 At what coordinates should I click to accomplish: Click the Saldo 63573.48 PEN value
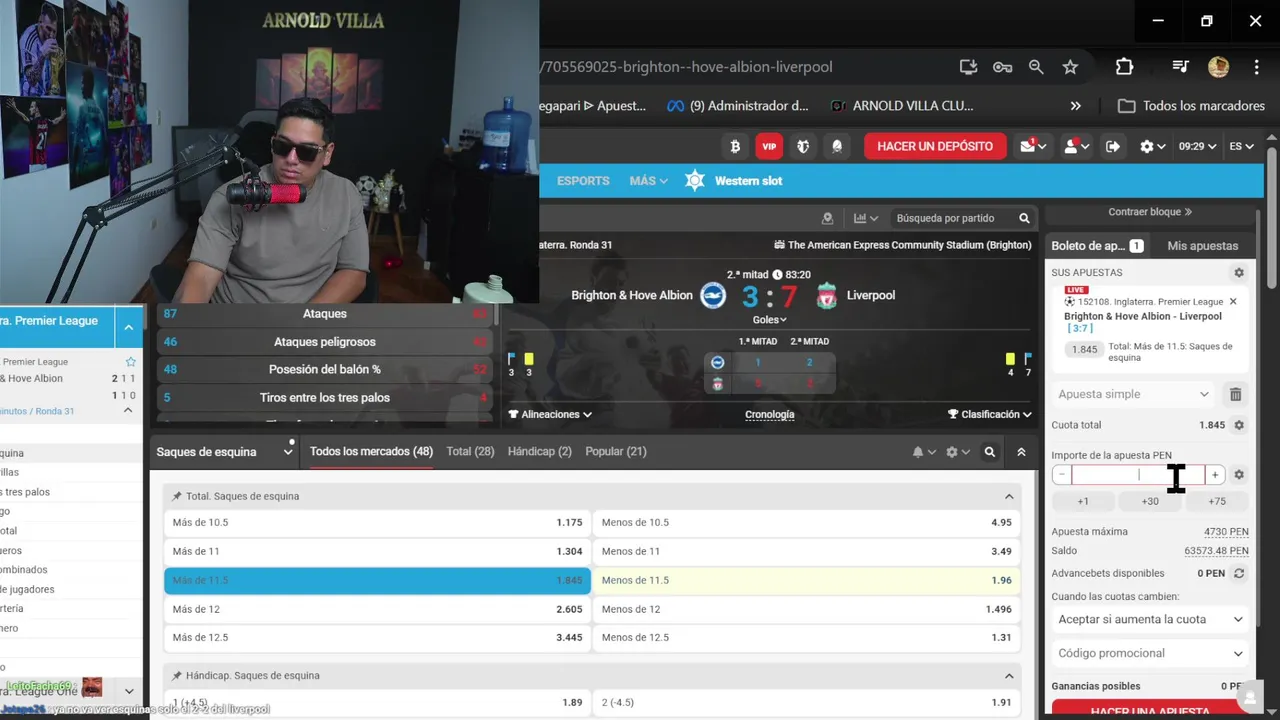tap(1216, 551)
